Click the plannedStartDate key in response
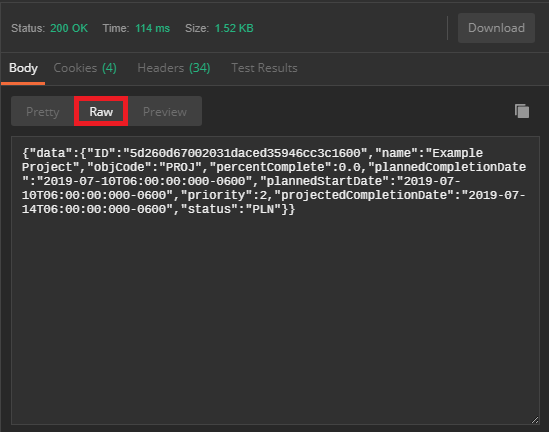 point(325,181)
